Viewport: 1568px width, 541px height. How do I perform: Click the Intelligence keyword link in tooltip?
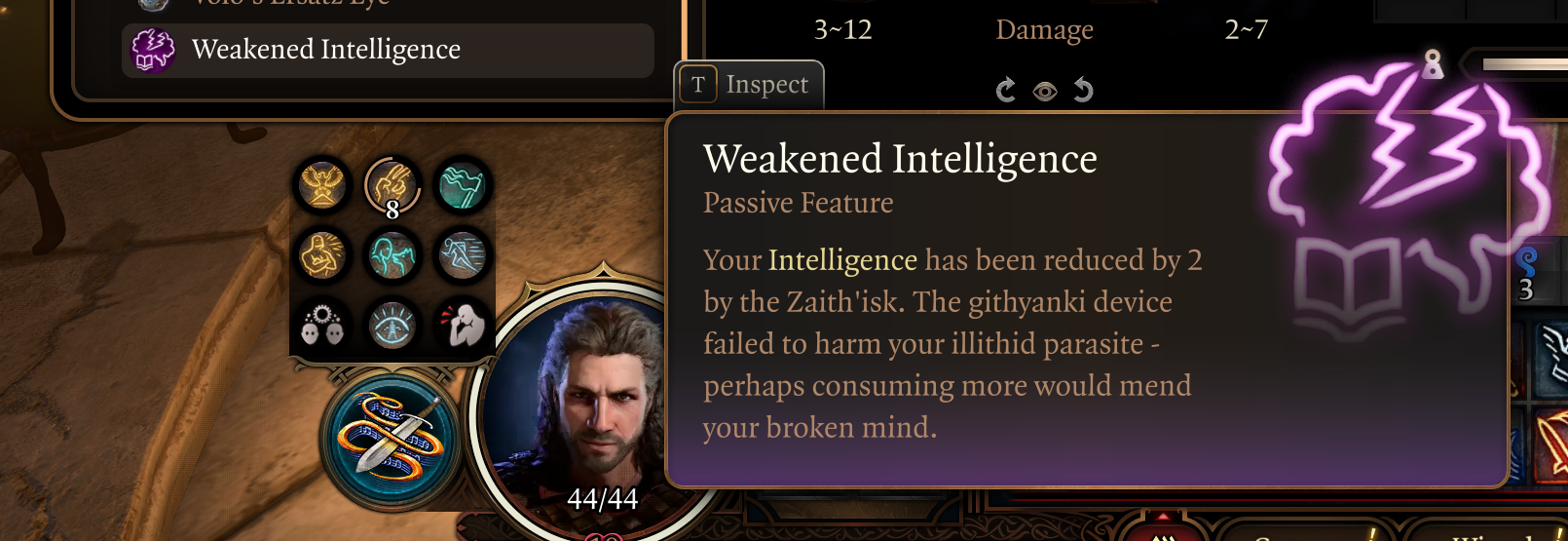tap(842, 260)
